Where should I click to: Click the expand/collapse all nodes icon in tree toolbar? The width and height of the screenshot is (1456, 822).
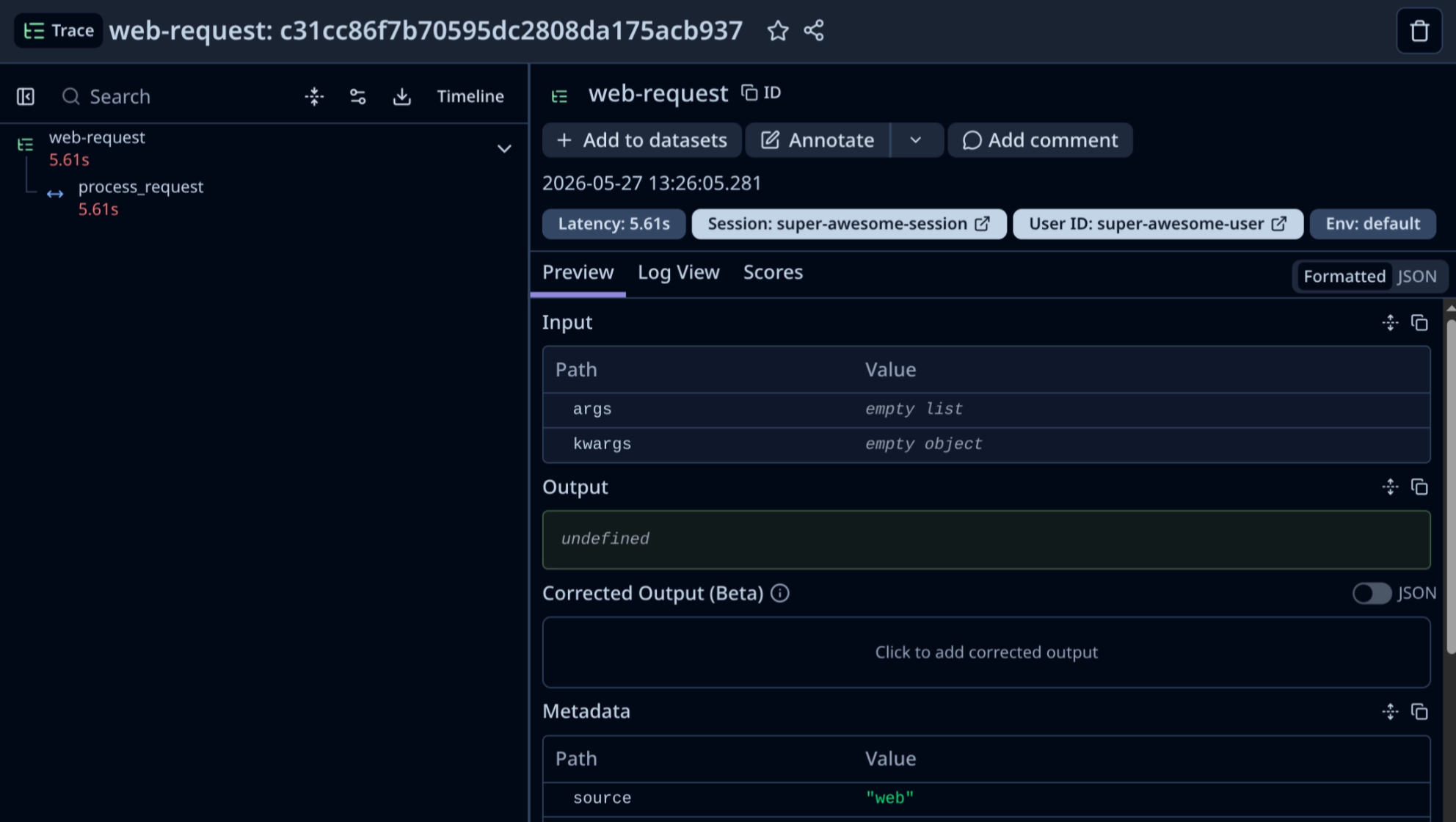pyautogui.click(x=314, y=96)
